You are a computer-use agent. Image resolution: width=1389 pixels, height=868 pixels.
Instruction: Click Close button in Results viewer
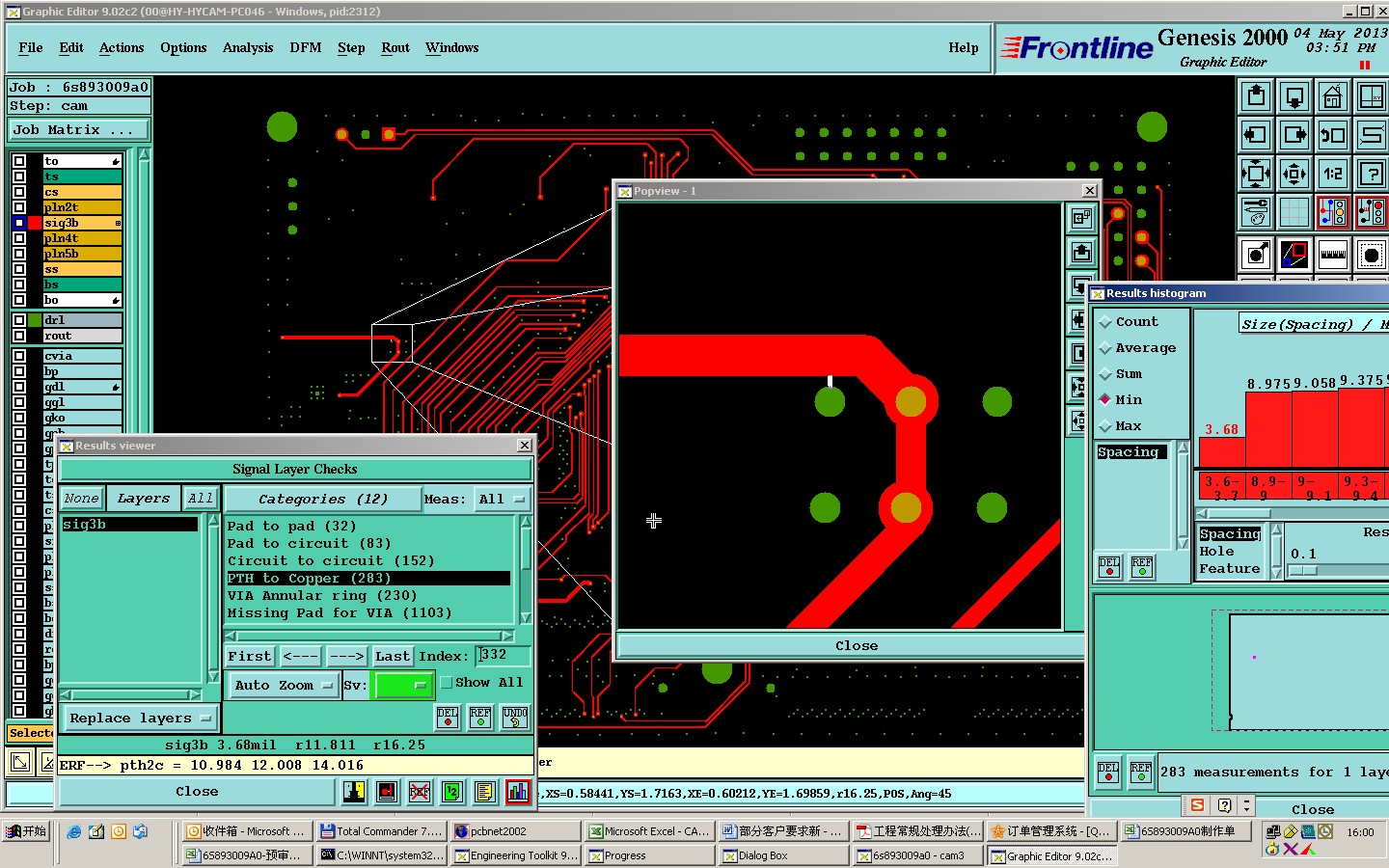[x=197, y=792]
